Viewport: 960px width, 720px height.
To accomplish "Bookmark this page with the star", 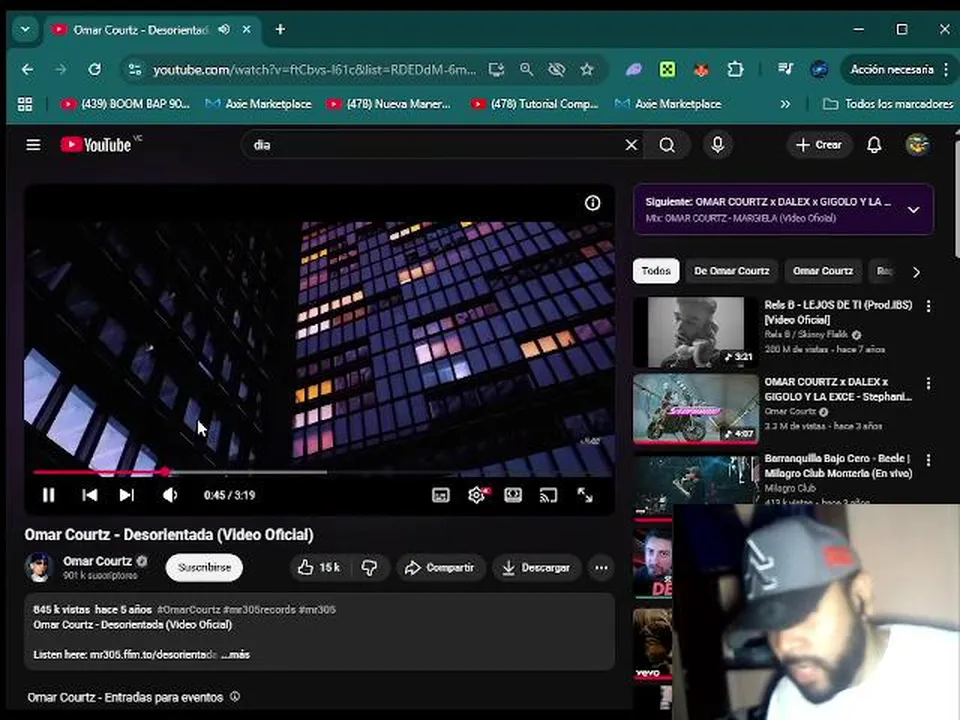I will 587,70.
